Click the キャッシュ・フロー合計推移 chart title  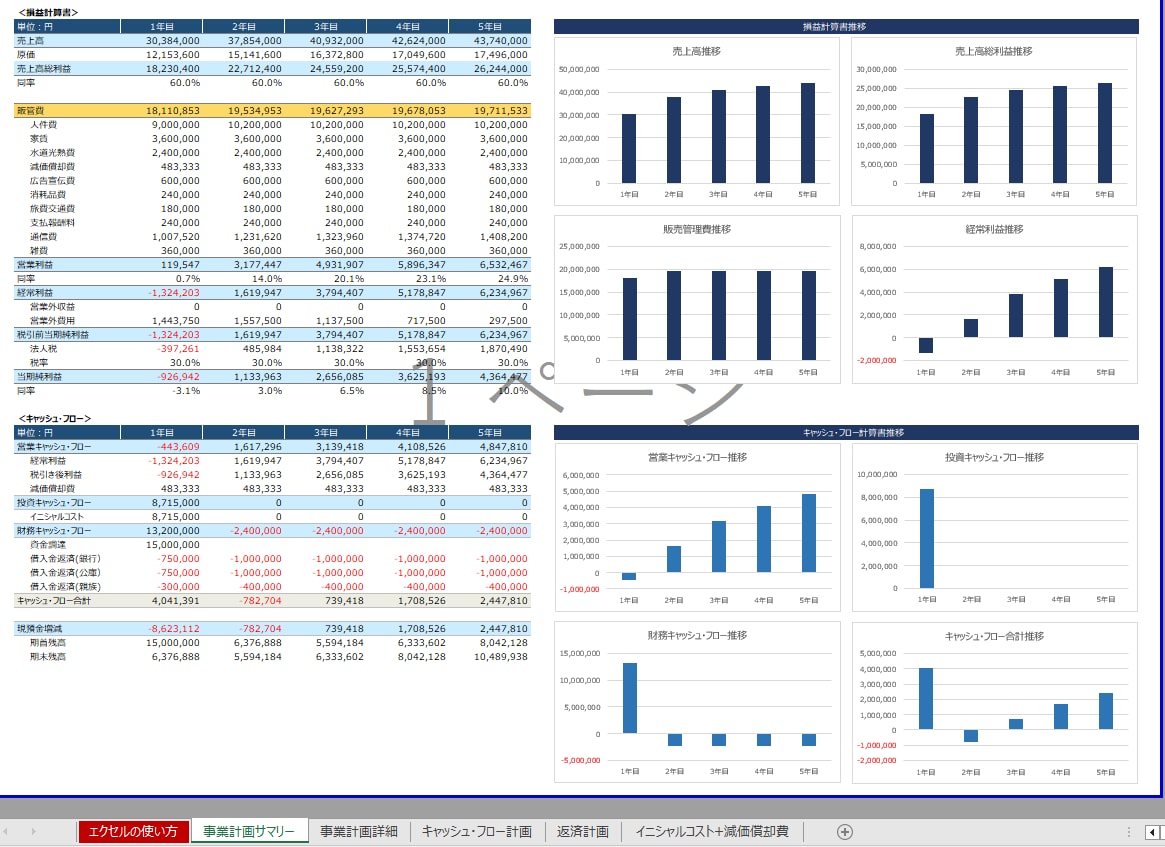click(994, 636)
